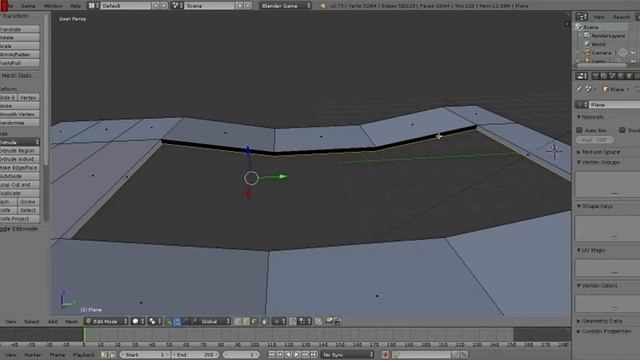Add a new screen layout with plus icon
Screen dimensions: 640x360
(x=156, y=6)
